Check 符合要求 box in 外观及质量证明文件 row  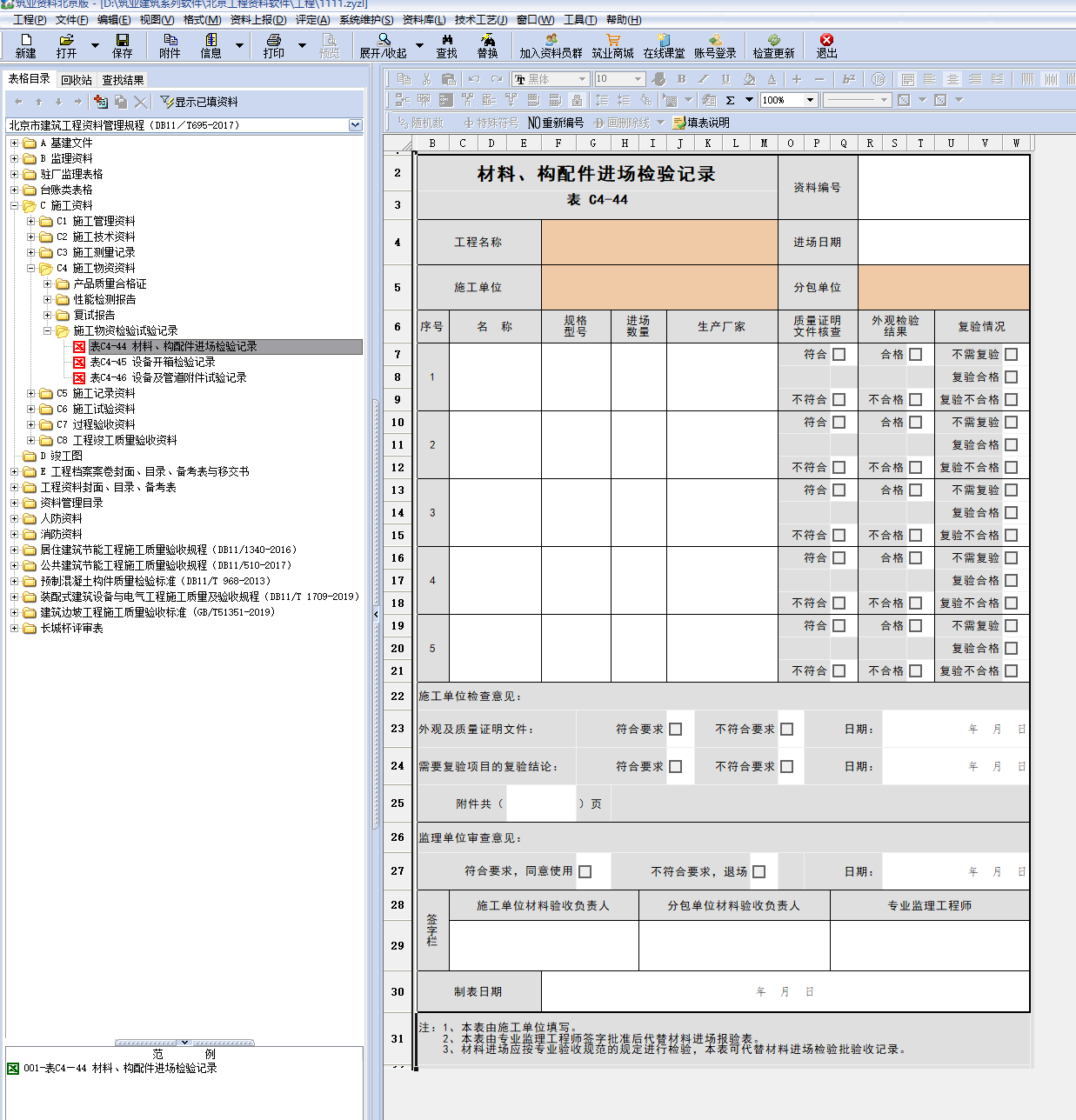coord(675,729)
